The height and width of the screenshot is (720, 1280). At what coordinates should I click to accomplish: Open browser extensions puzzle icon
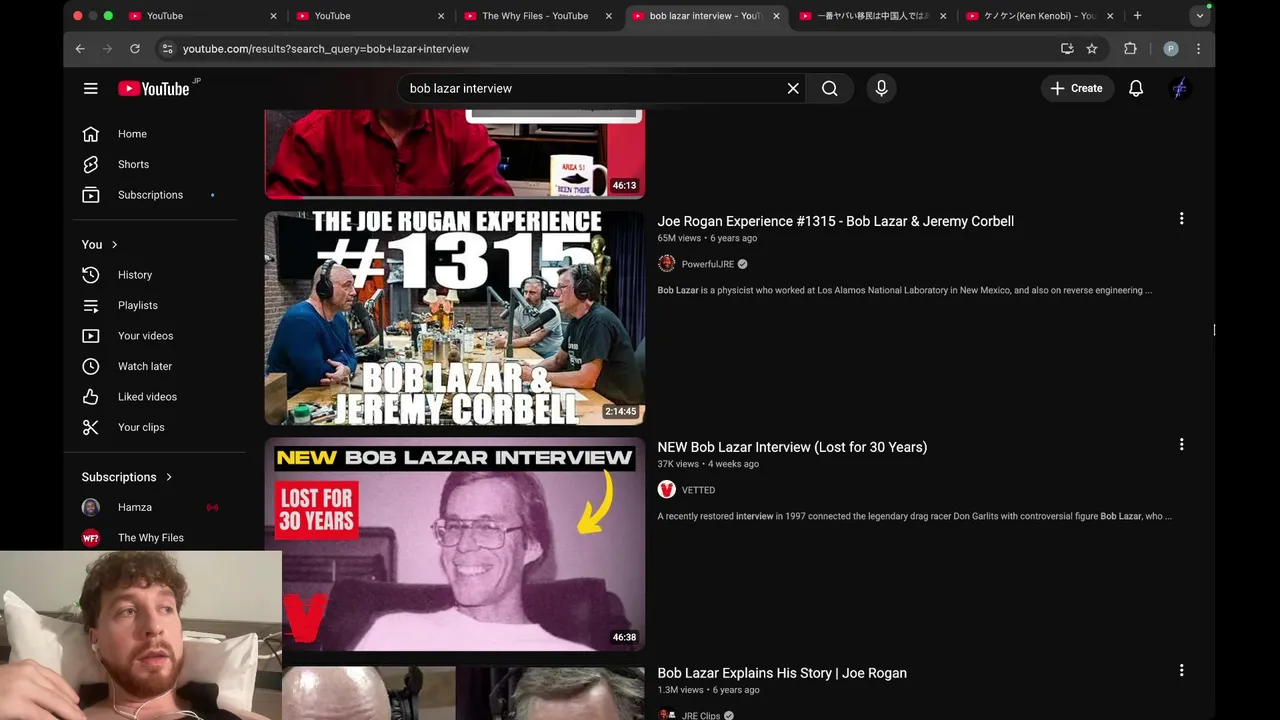tap(1130, 48)
